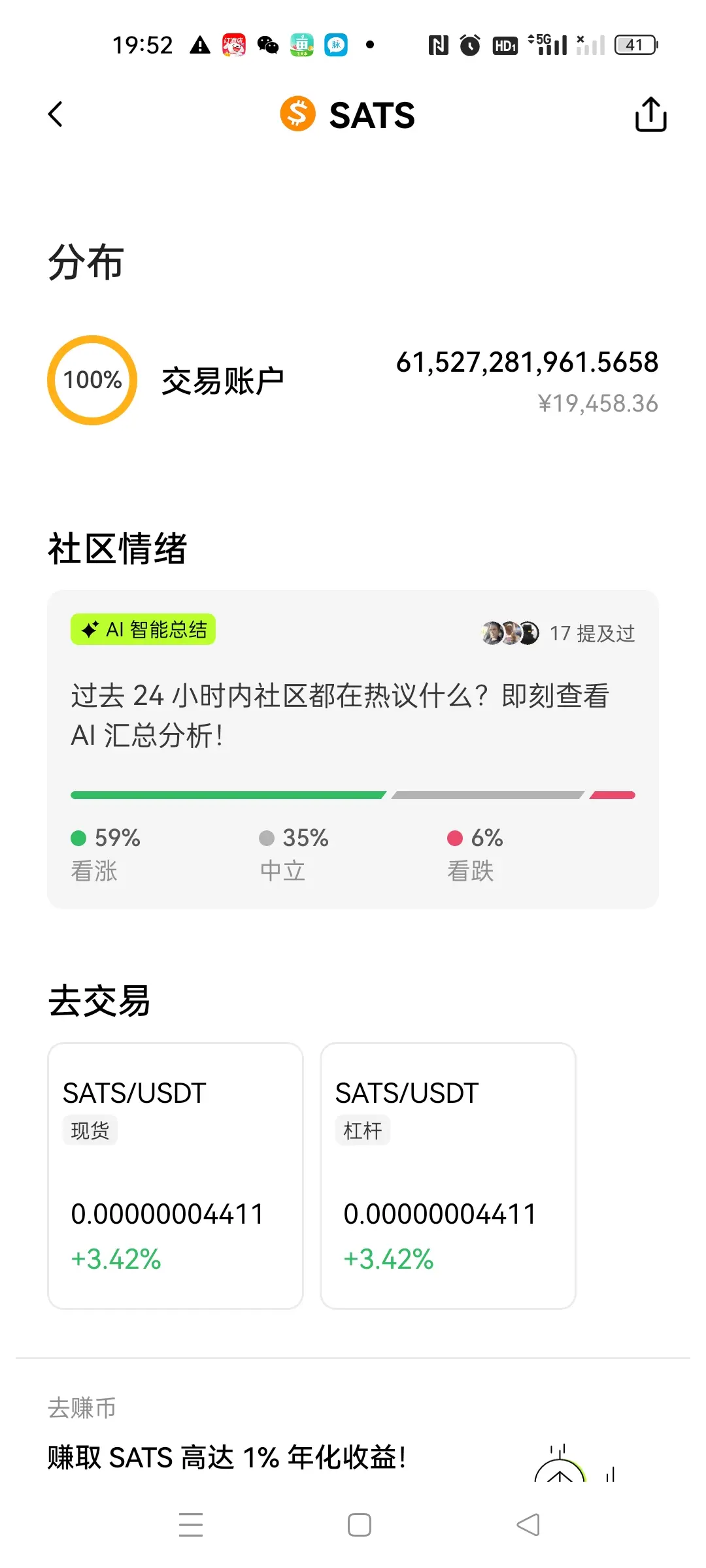This screenshot has height=1568, width=706.
Task: Select the 6% 看跌 indicator
Action: click(x=475, y=854)
